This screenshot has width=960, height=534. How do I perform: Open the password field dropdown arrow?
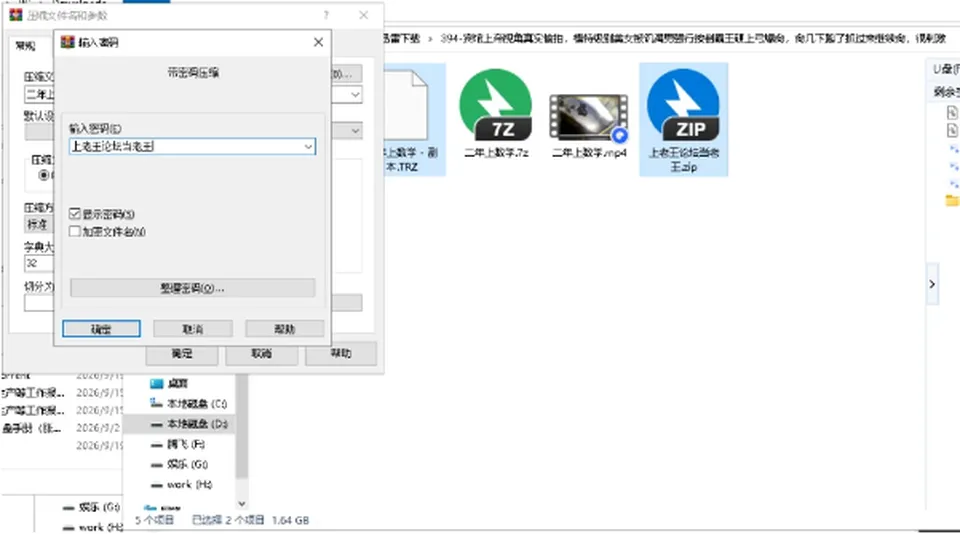pyautogui.click(x=308, y=146)
